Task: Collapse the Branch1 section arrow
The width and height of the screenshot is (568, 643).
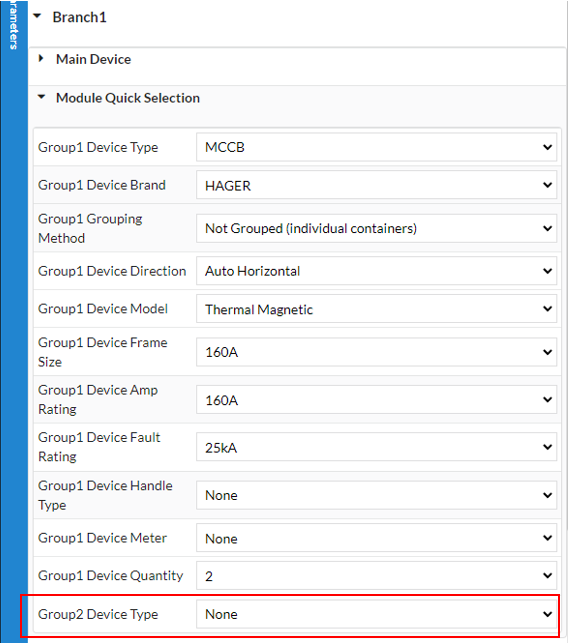Action: [x=37, y=16]
